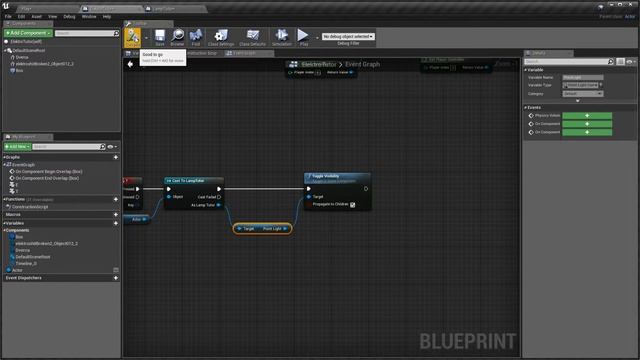
Task: Click the back arrow in the graph
Action: click(x=130, y=64)
